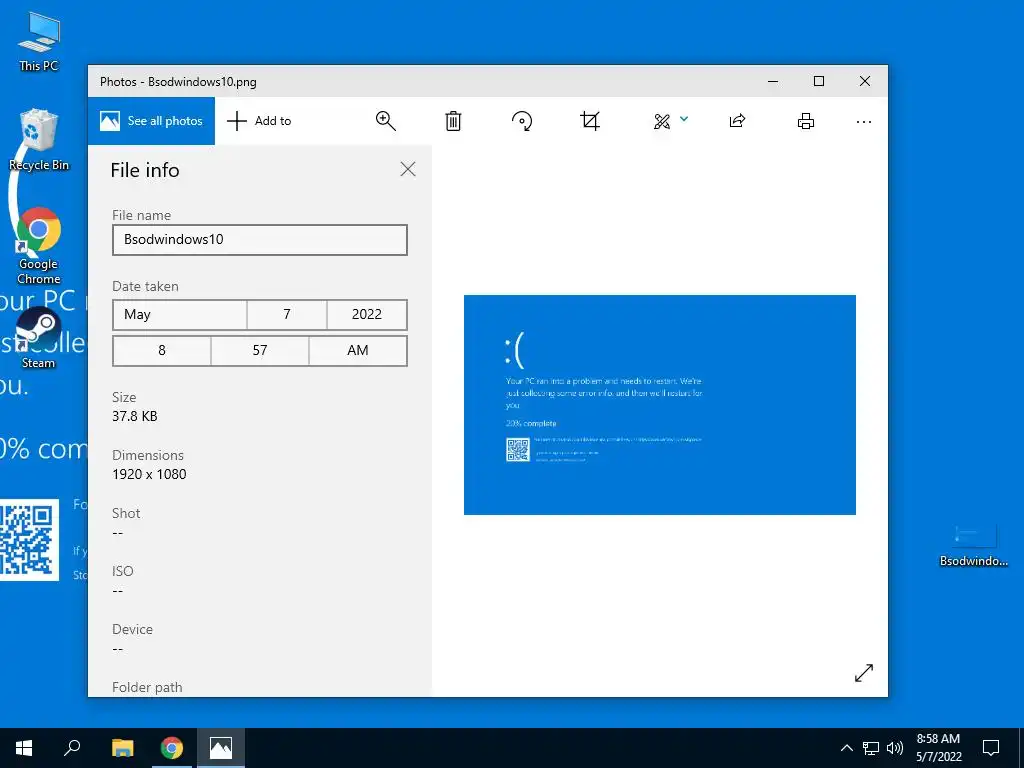
Task: Click the Folder path label
Action: [147, 687]
